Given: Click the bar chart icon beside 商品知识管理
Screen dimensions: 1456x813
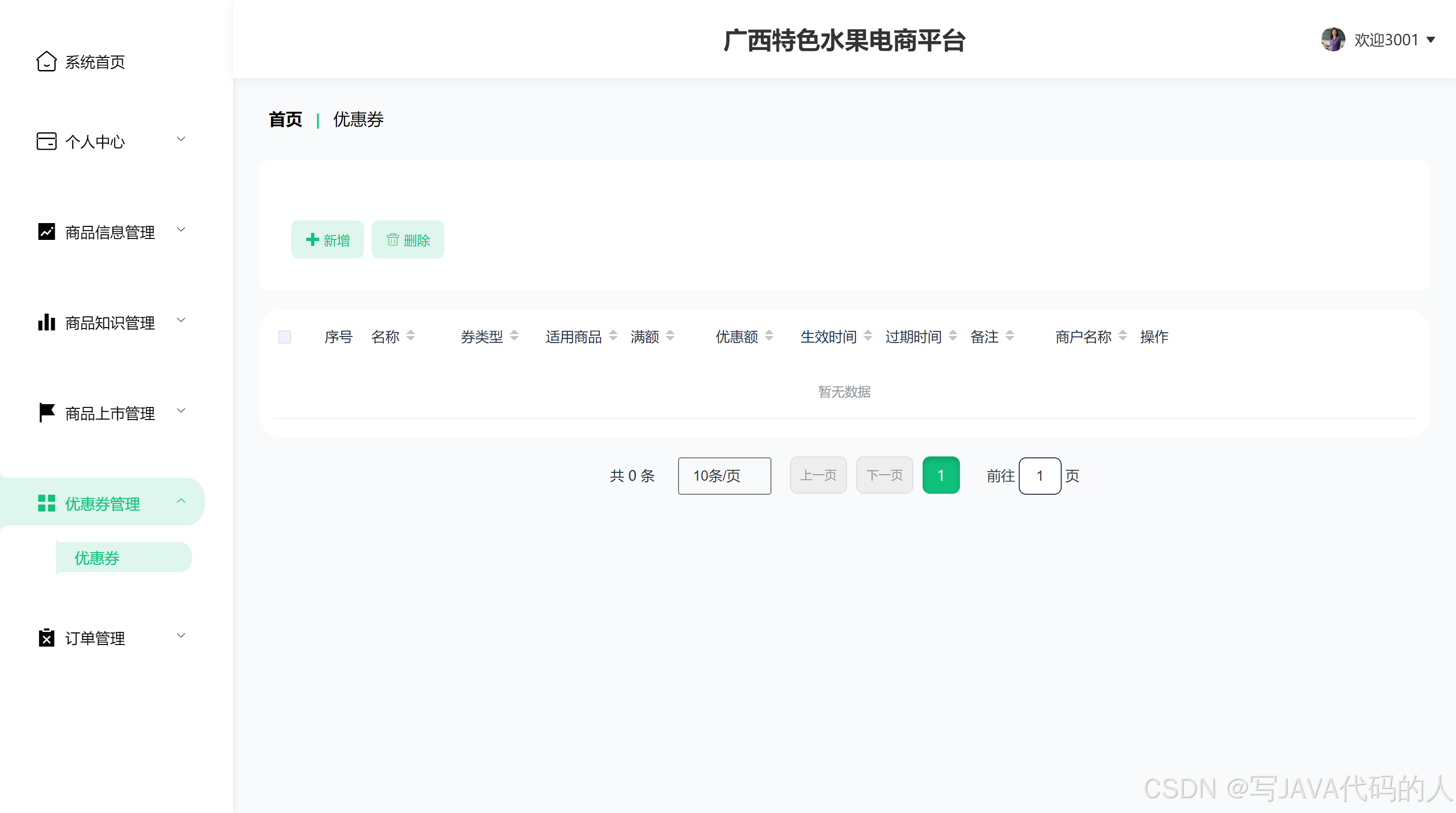Looking at the screenshot, I should point(46,322).
